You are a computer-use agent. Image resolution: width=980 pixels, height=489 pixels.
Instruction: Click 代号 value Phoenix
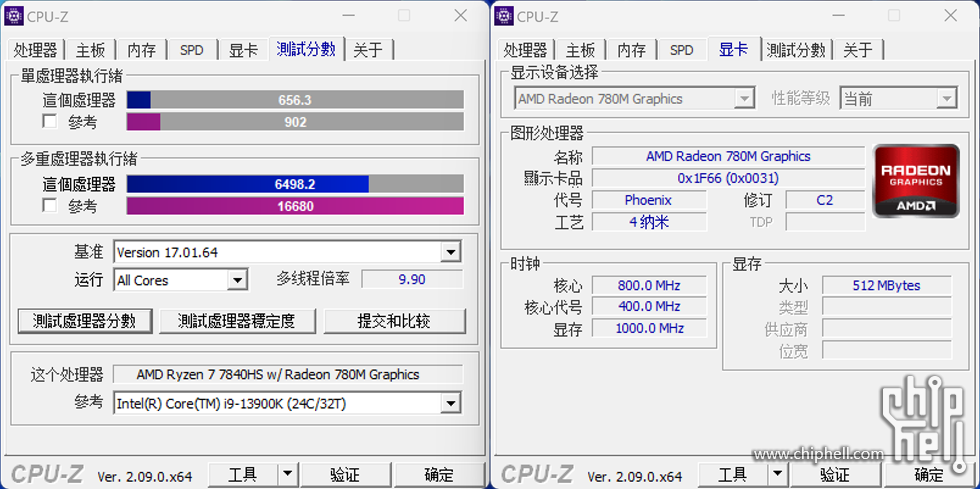pos(649,200)
